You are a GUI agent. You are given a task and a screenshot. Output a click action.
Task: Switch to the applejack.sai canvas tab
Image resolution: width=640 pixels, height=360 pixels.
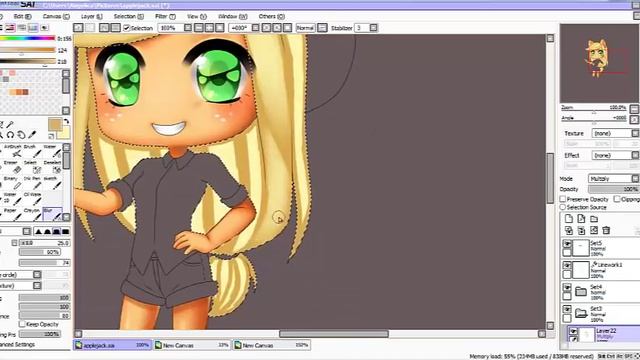[112, 345]
